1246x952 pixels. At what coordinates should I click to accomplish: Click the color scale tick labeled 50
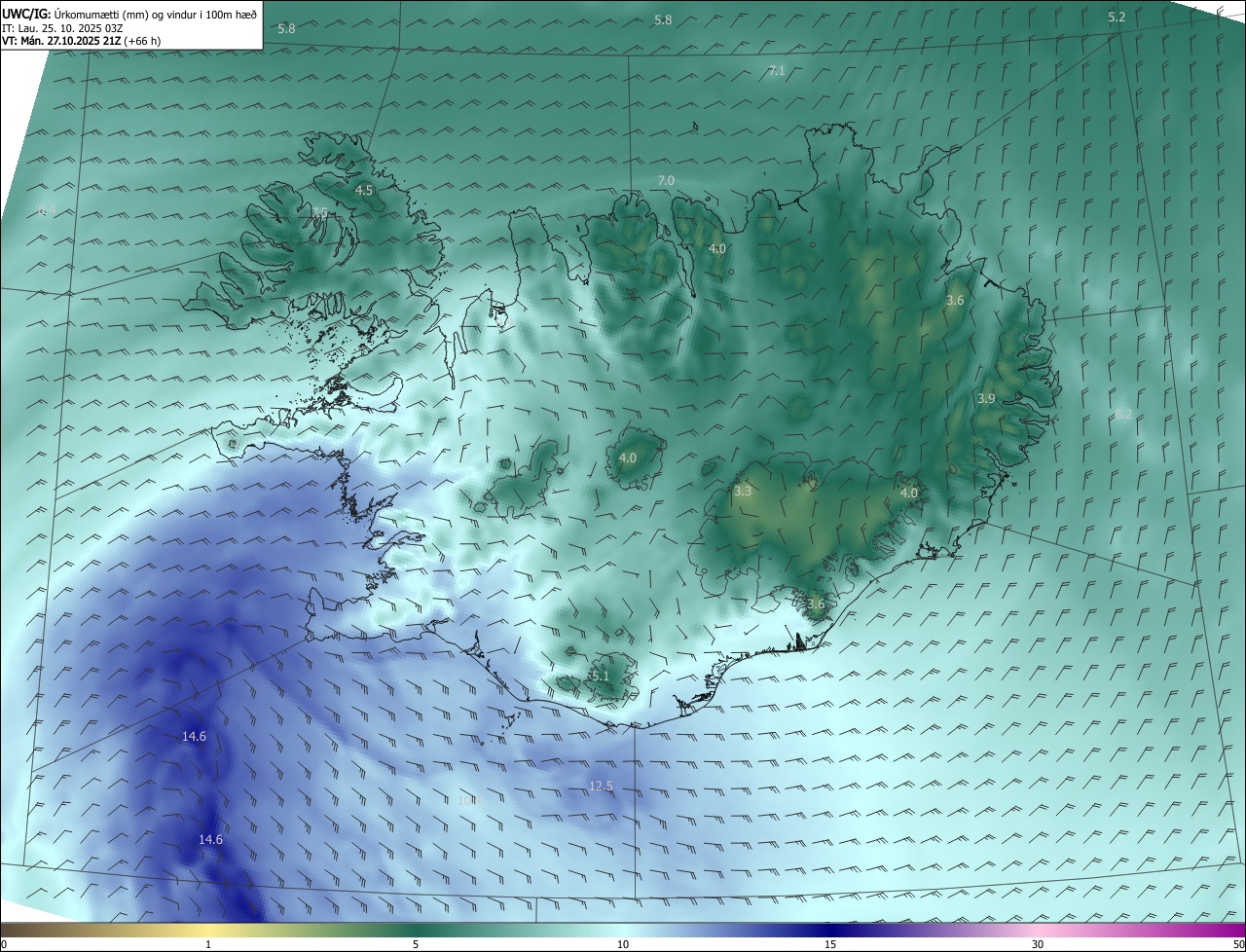(1238, 944)
